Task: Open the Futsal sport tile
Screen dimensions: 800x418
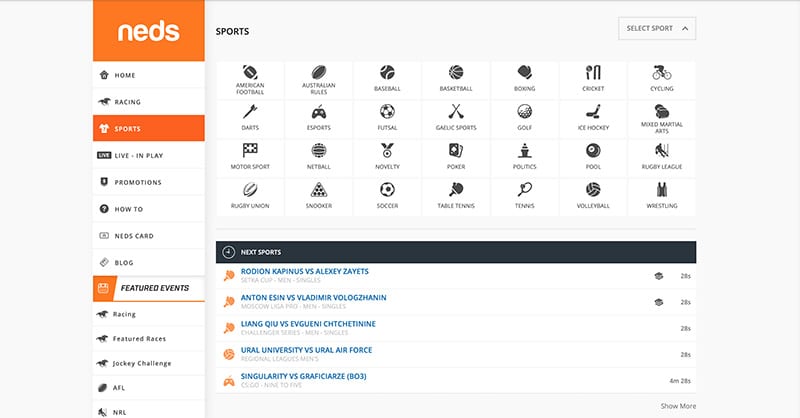Action: tap(387, 119)
